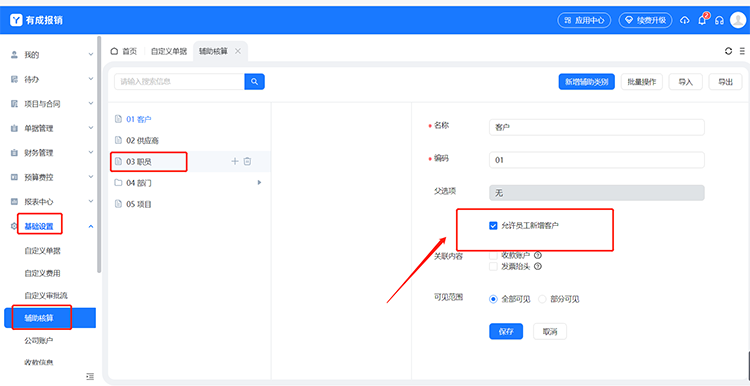
Task: Expand 项目与合同 sidebar menu
Action: click(x=51, y=104)
